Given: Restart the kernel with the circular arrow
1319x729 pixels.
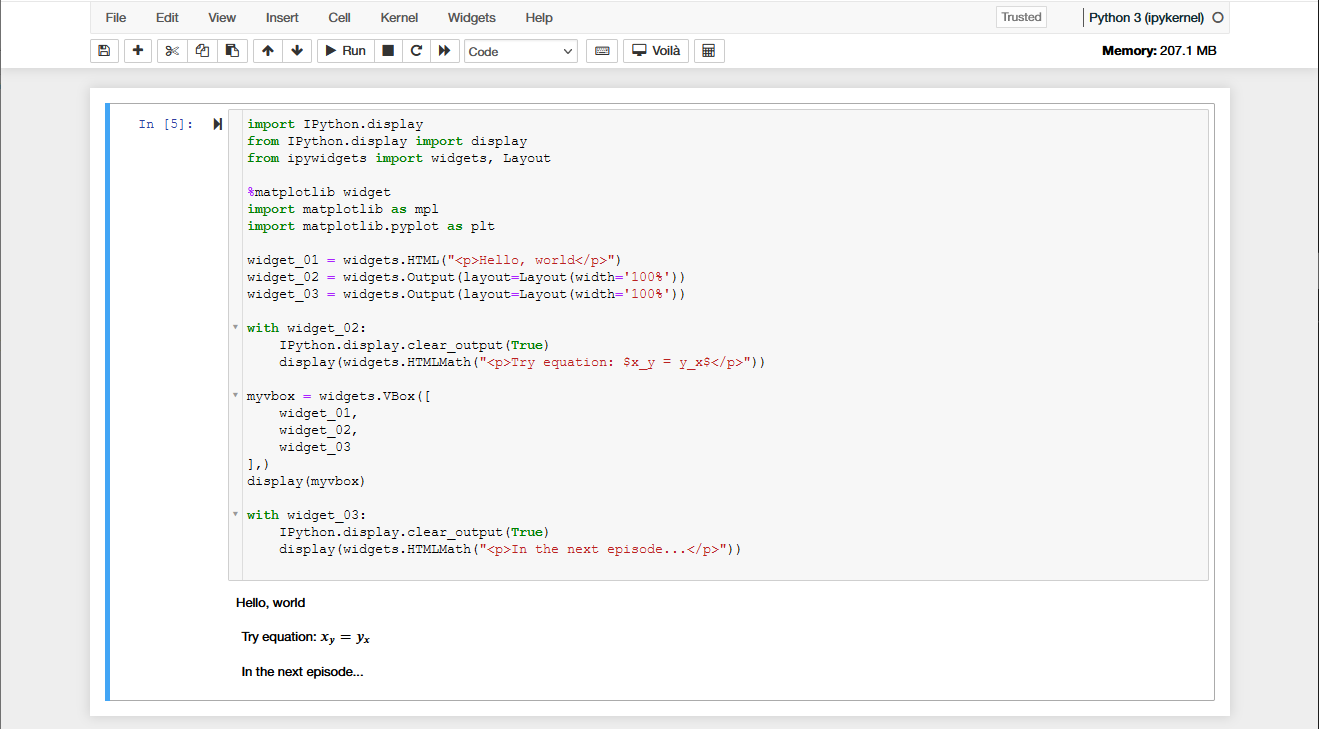Looking at the screenshot, I should pos(416,51).
